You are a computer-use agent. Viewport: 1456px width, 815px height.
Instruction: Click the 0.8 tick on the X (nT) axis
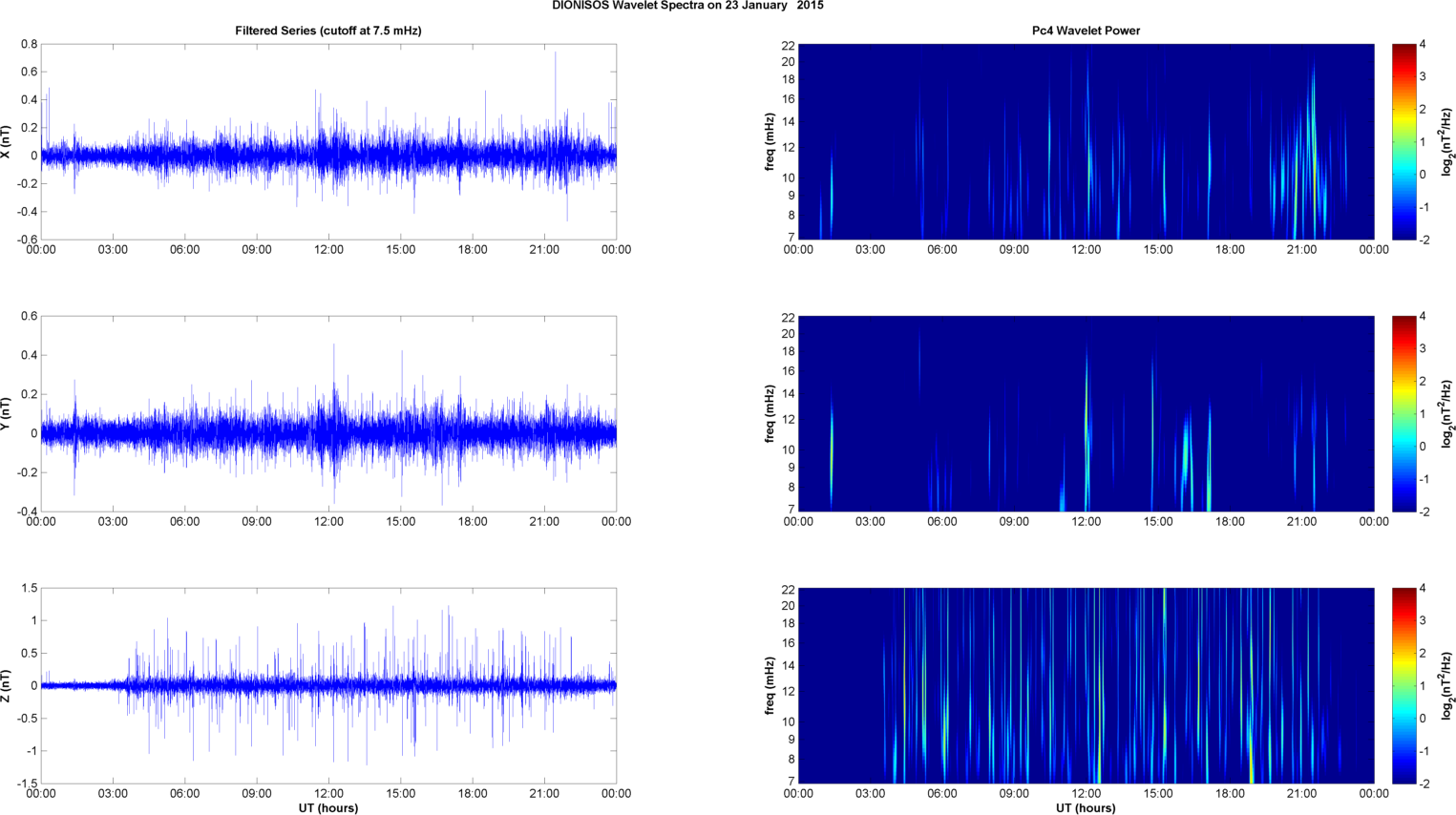coord(29,45)
